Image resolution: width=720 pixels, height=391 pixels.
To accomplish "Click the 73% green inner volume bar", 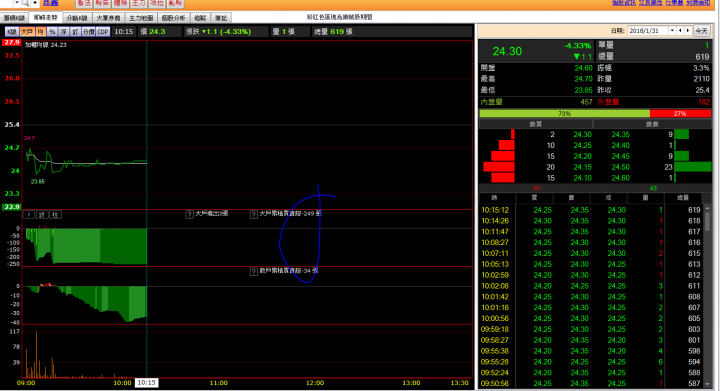I will click(564, 113).
